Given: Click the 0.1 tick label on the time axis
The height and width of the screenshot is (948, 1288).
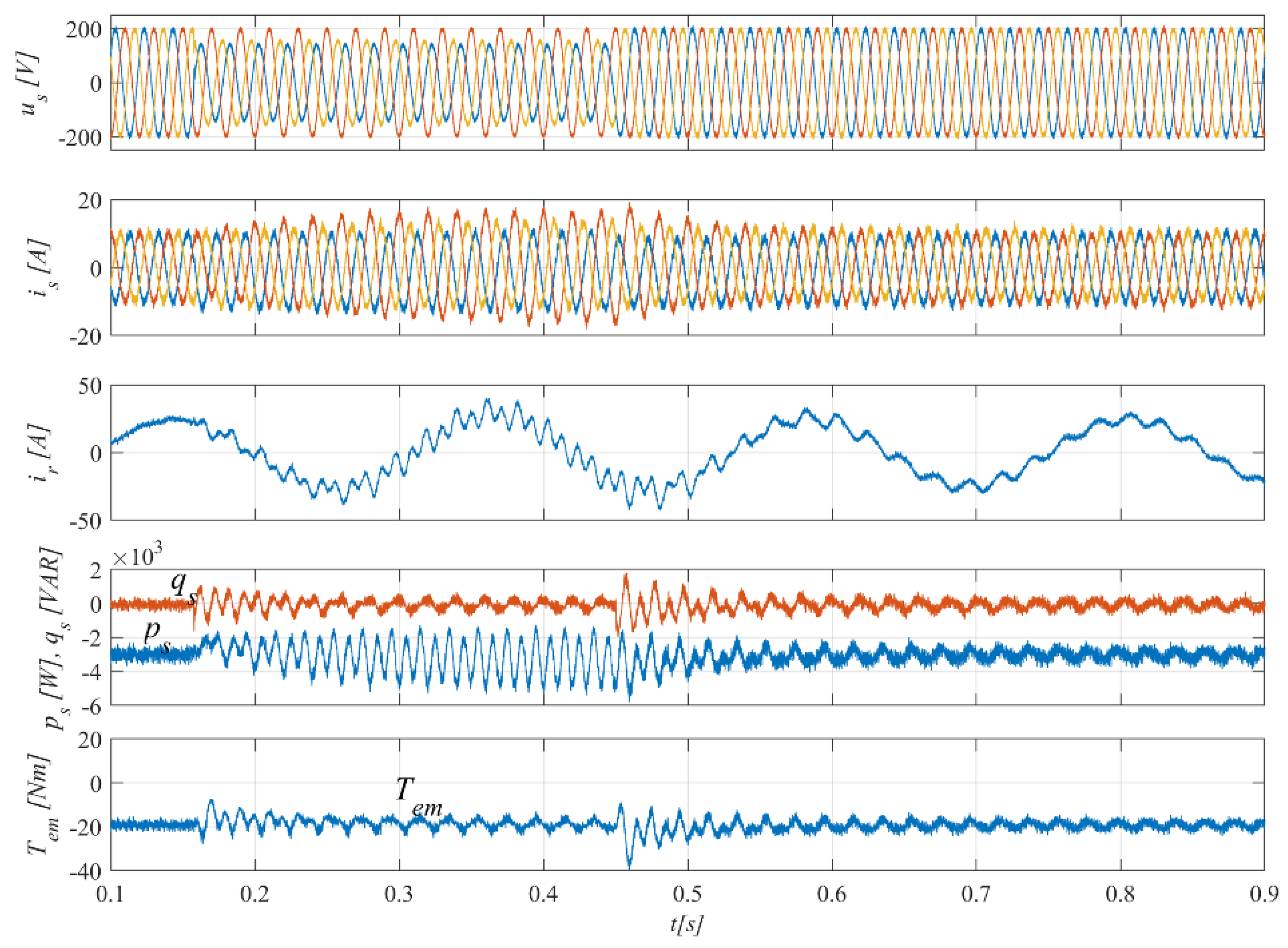Looking at the screenshot, I should (x=110, y=894).
